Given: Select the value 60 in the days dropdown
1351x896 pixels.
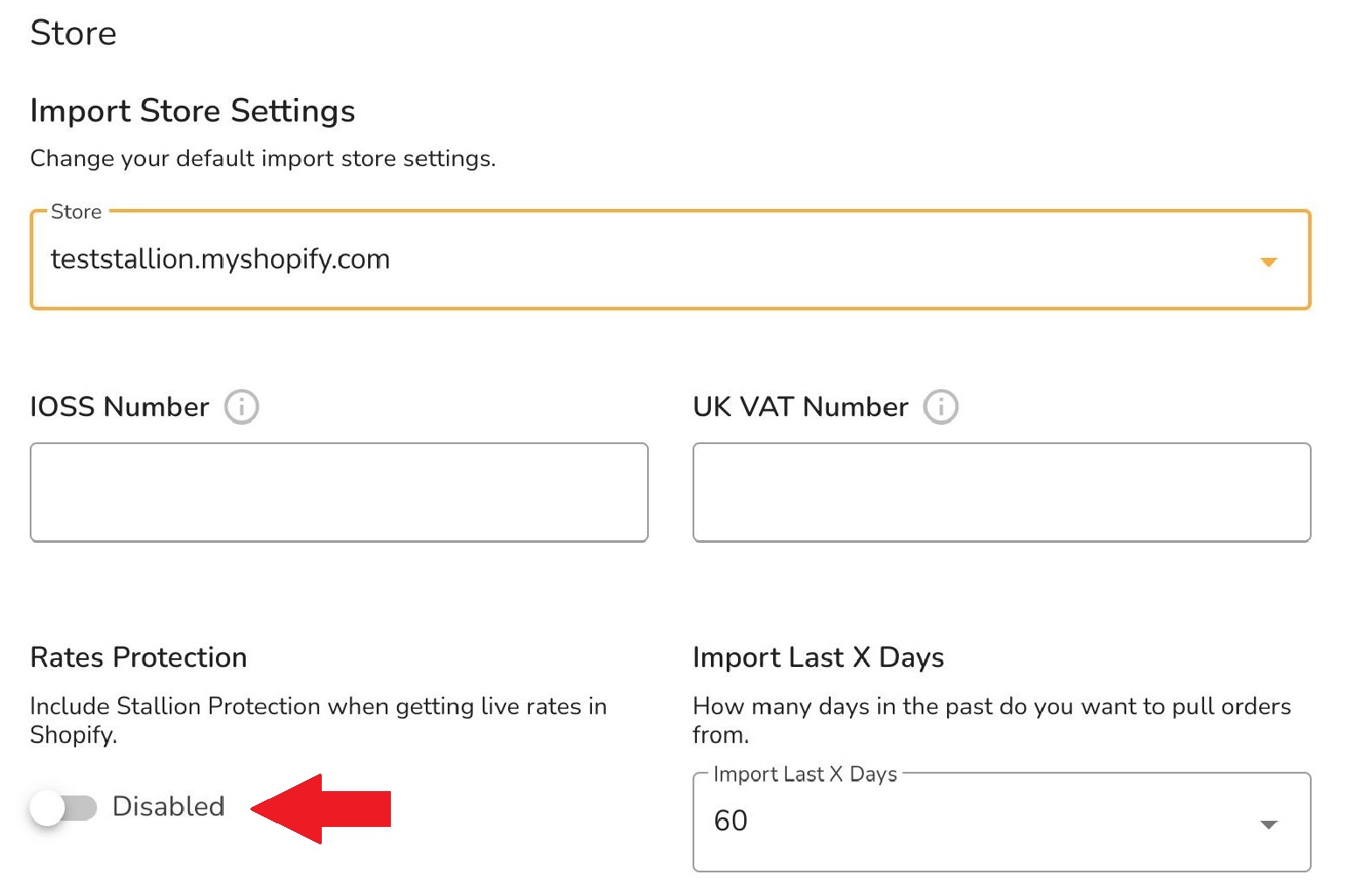Looking at the screenshot, I should [x=731, y=821].
